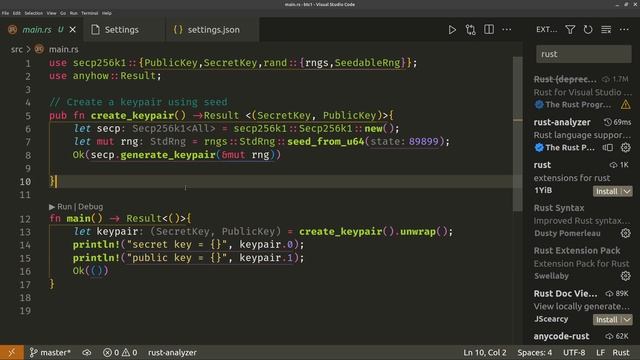Open source control changes icon in editor toolbar
This screenshot has height=360, width=640.
(470, 30)
